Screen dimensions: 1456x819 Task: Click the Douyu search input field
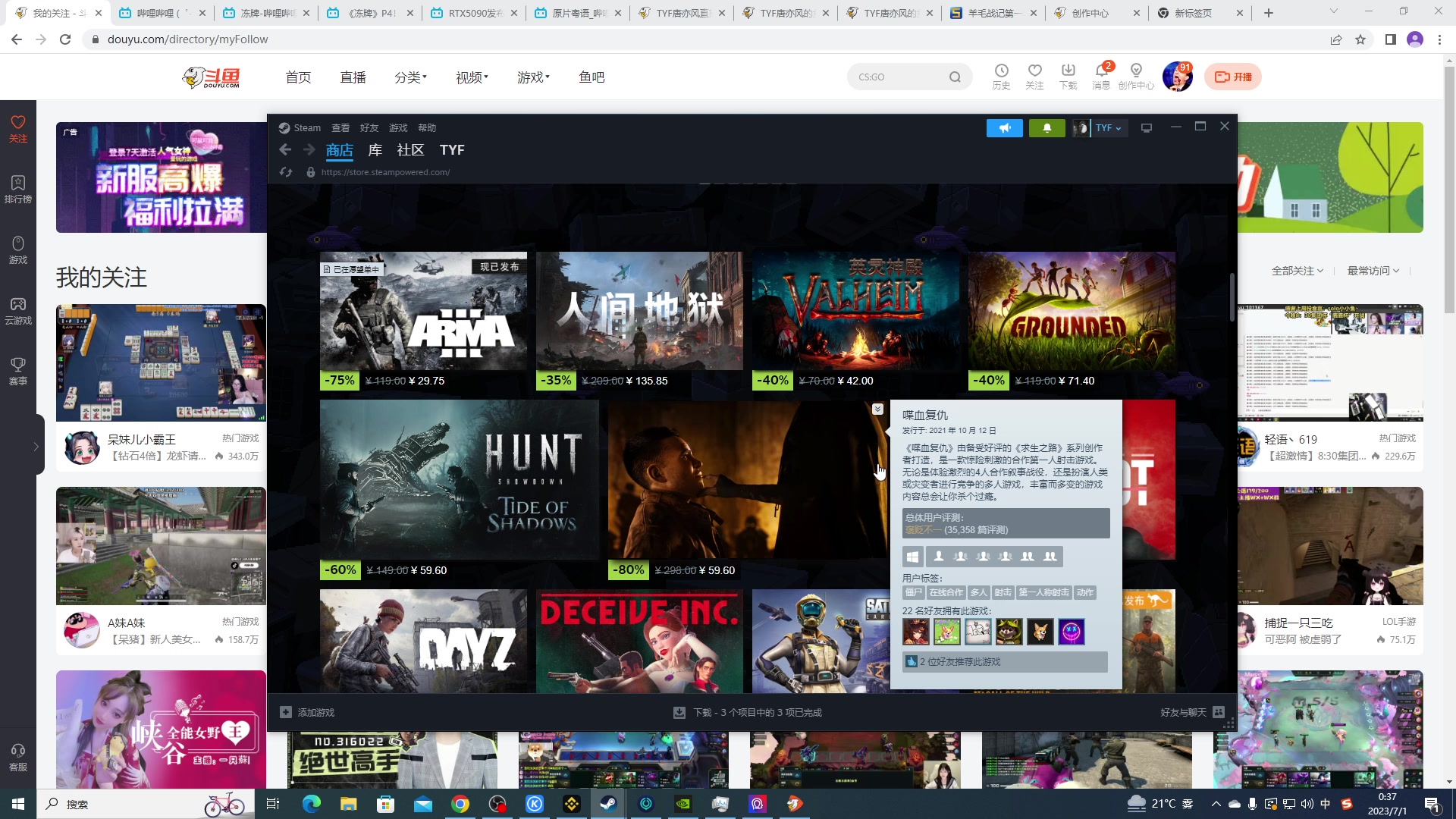click(899, 77)
